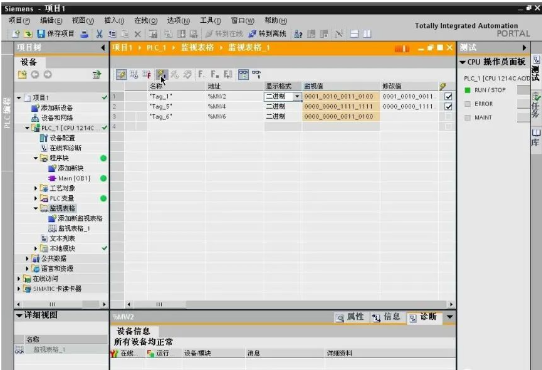Check the modify checkbox for Tag_6
Viewport: 542px width, 370px height.
(448, 117)
